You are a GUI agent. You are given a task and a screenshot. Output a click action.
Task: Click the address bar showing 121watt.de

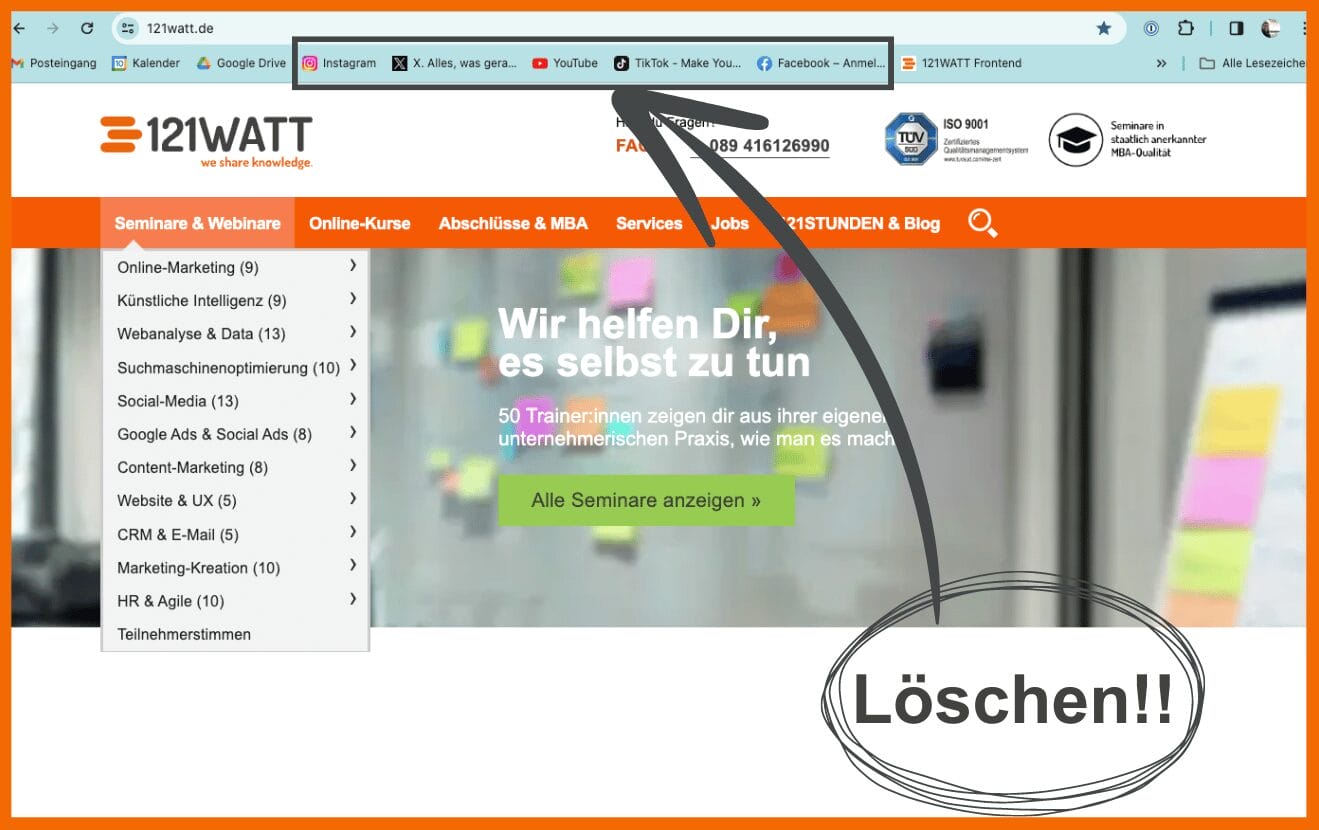tap(600, 28)
